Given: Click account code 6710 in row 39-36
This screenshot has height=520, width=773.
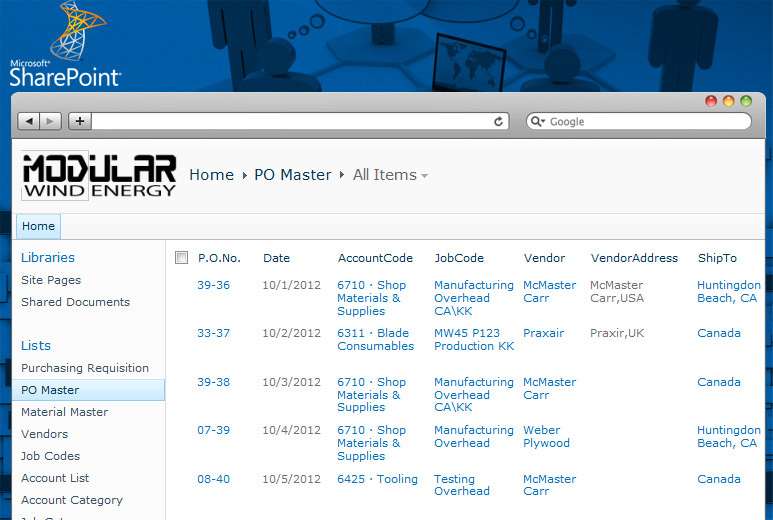Looking at the screenshot, I should point(371,298).
